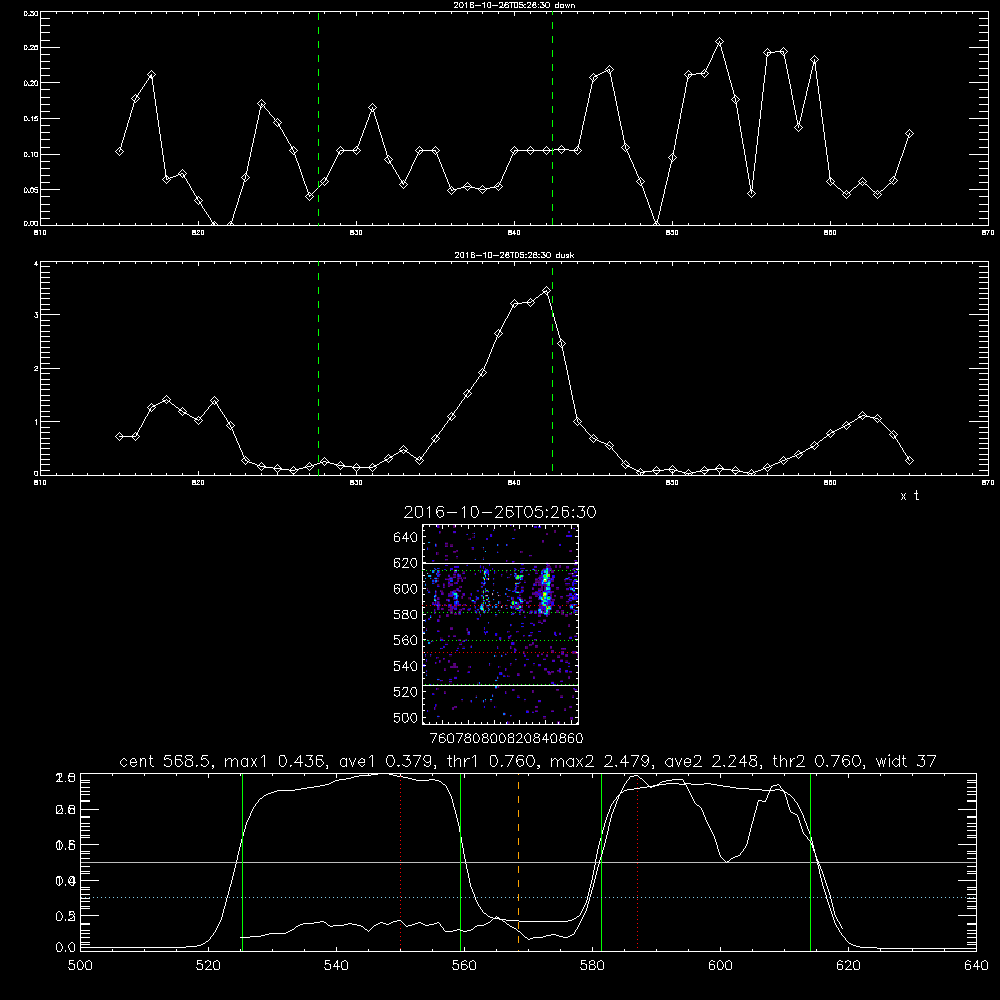Click the left green dashed line in dusk plot
The height and width of the screenshot is (1000, 1000).
318,368
